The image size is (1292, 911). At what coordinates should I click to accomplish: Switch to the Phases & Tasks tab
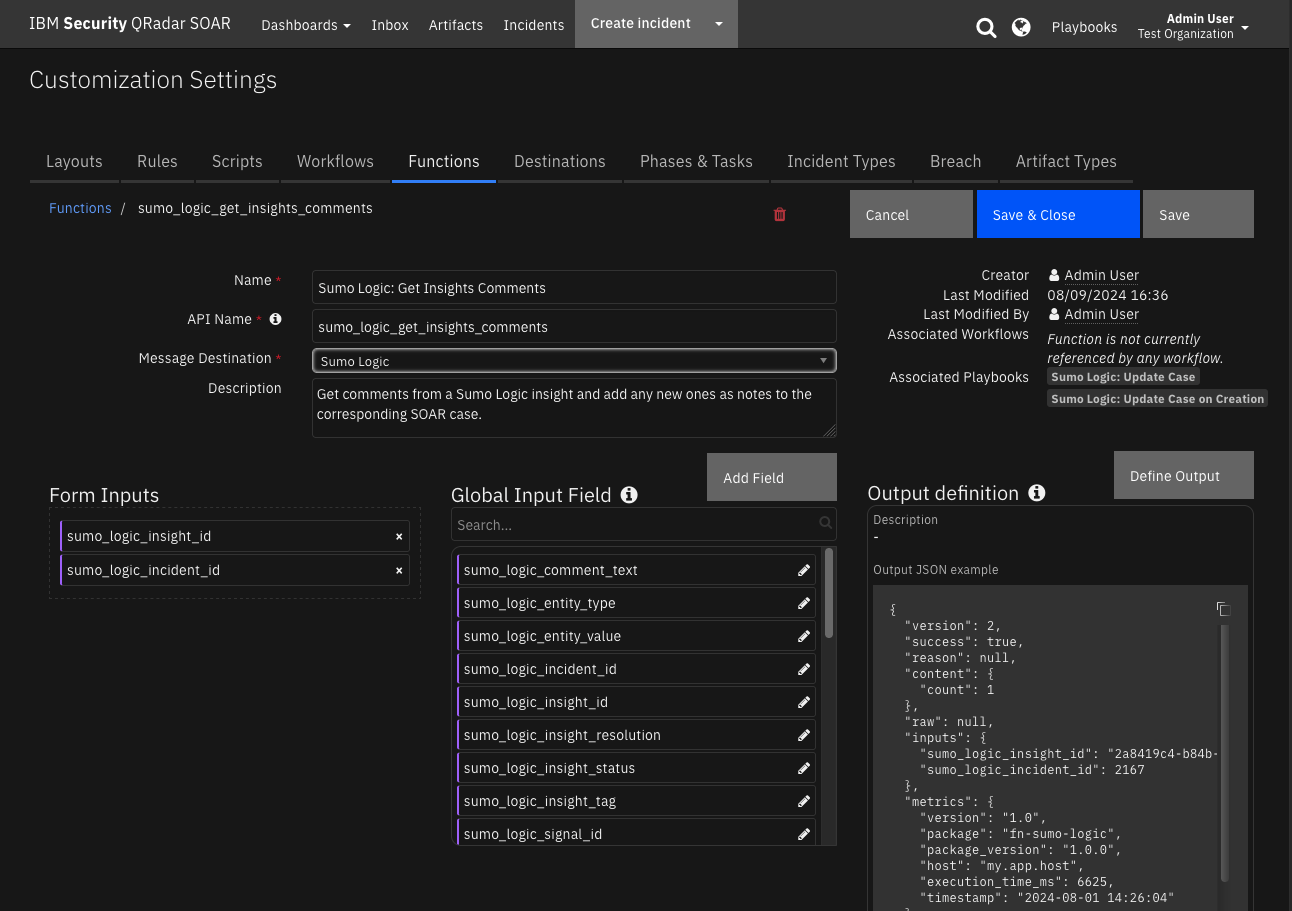(x=696, y=161)
